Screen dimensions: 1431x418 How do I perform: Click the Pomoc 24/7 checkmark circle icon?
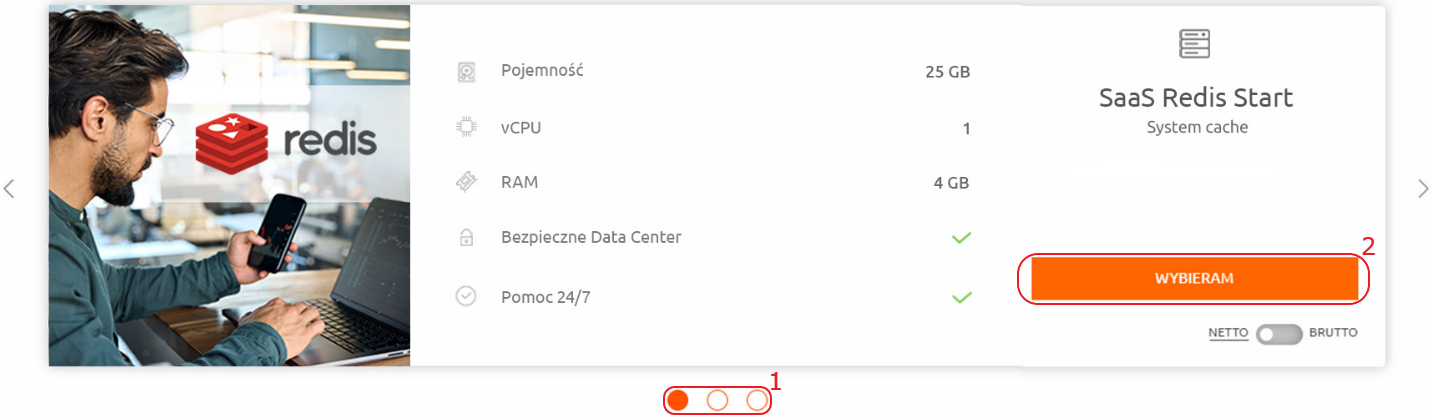466,297
